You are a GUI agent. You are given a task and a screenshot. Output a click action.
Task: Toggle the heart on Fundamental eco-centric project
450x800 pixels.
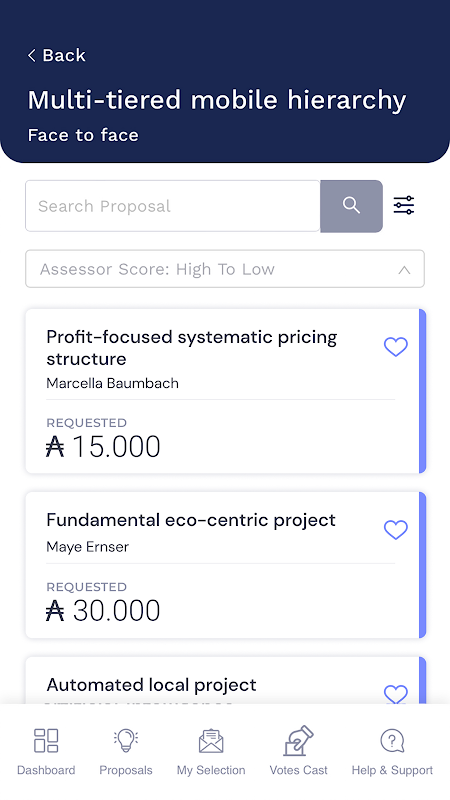coord(396,530)
